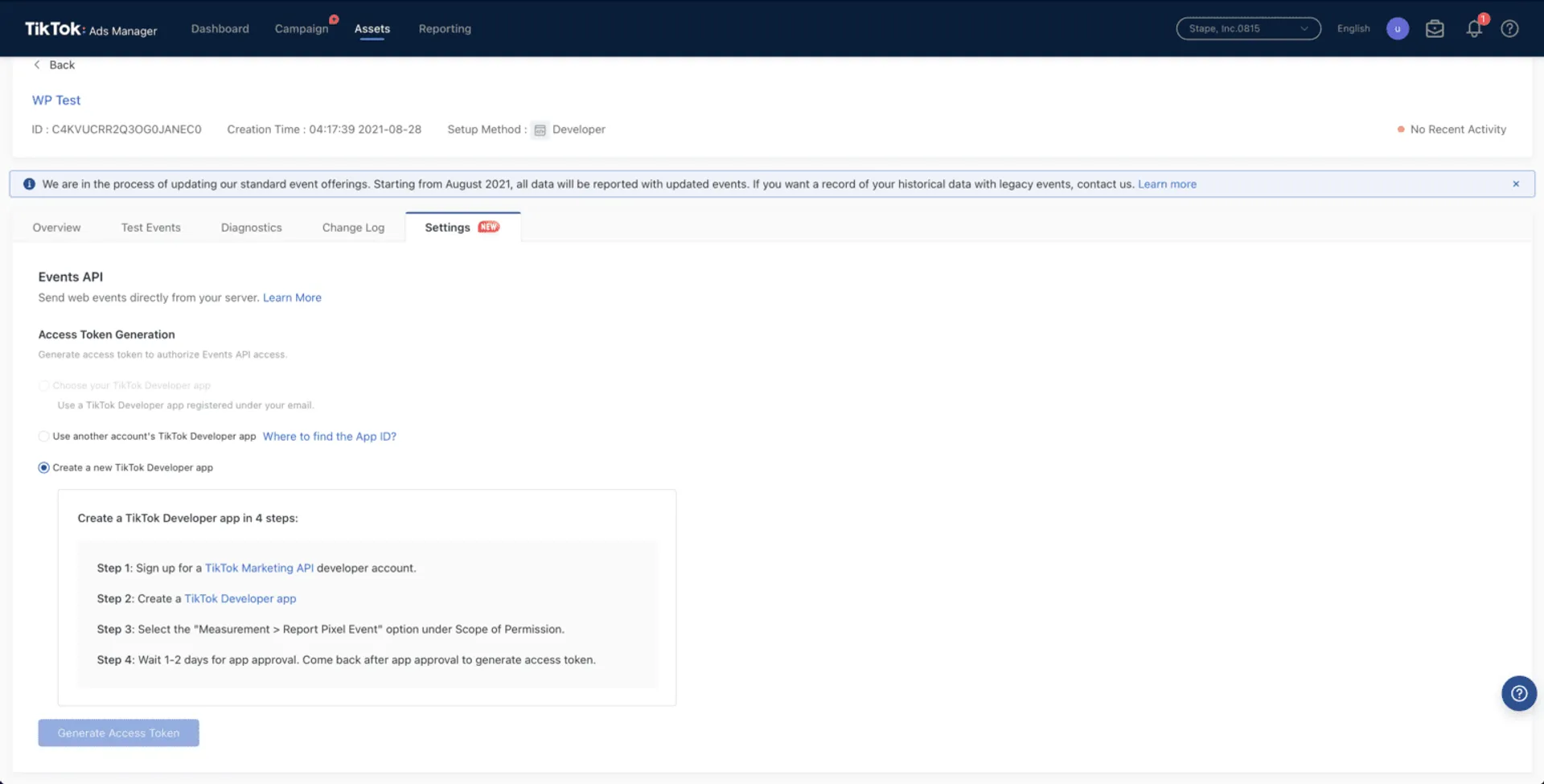Click the Creation Time value
1544x784 pixels.
(x=365, y=129)
